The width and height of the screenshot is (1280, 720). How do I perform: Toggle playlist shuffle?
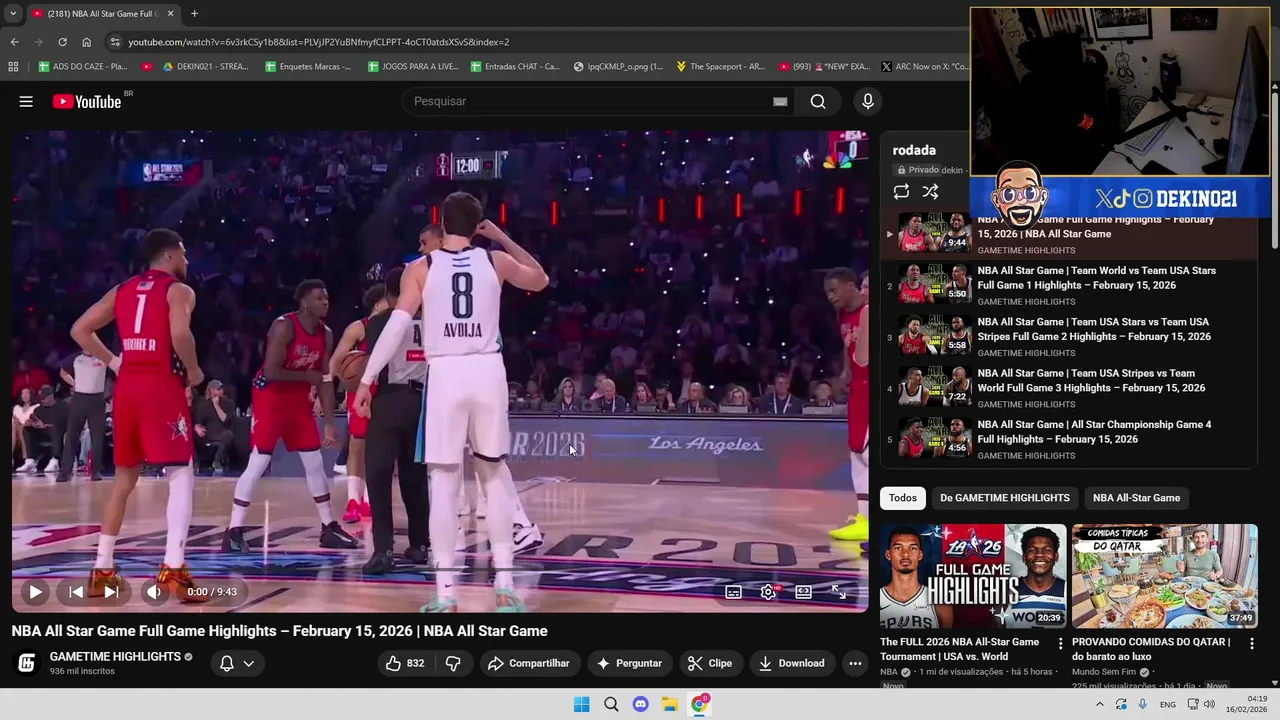930,192
